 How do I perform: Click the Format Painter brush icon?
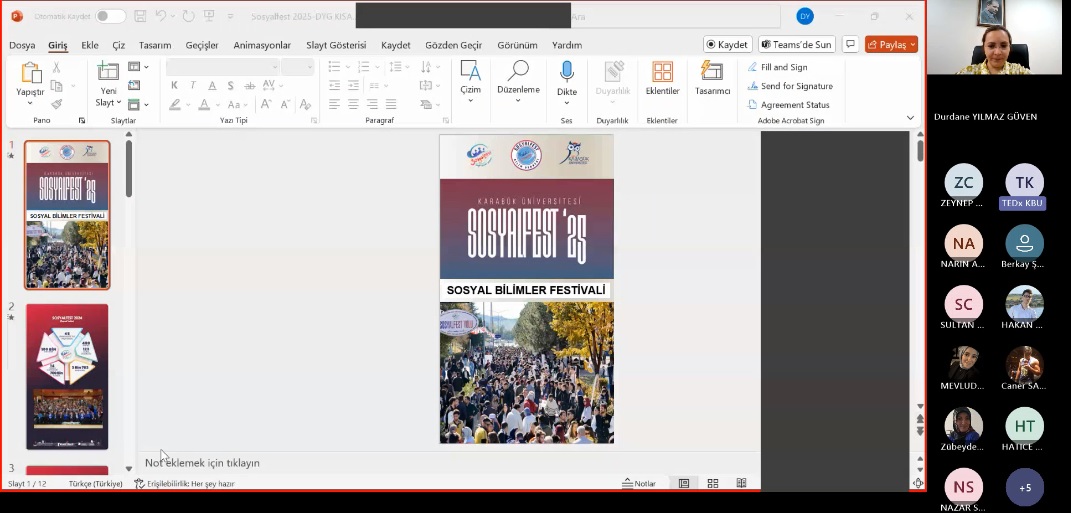tap(57, 104)
